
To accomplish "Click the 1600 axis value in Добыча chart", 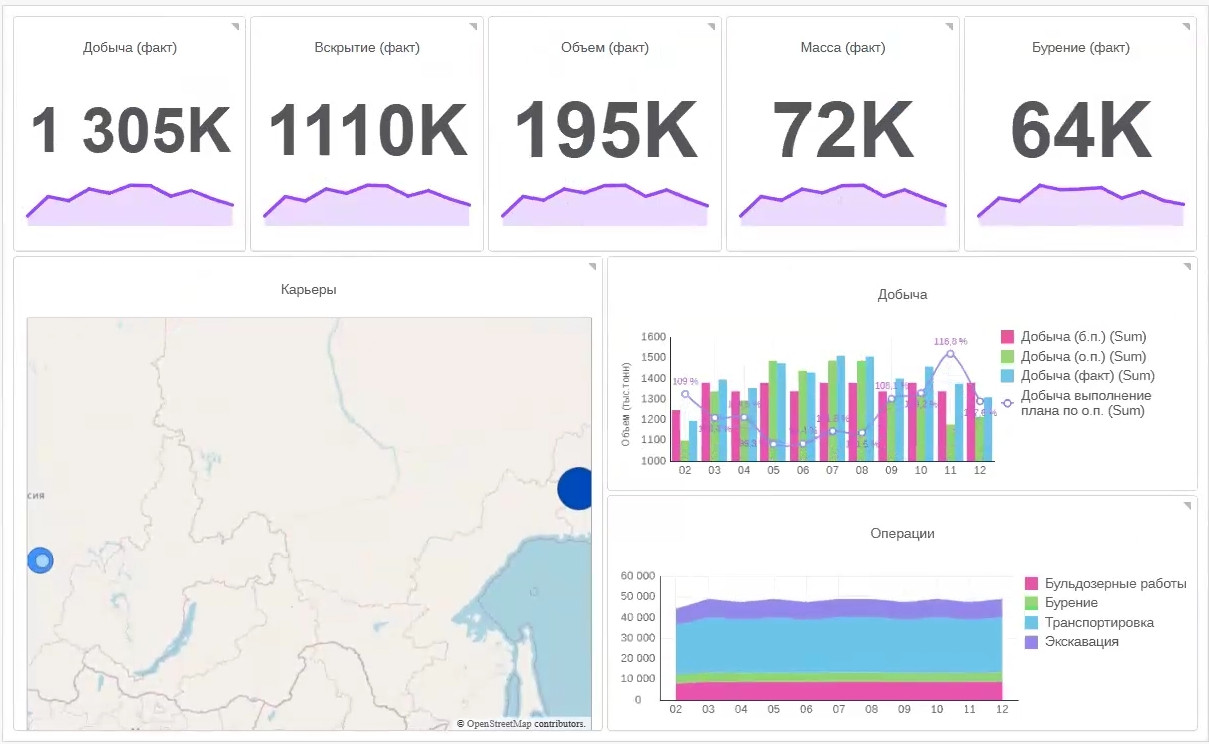I will click(x=653, y=337).
